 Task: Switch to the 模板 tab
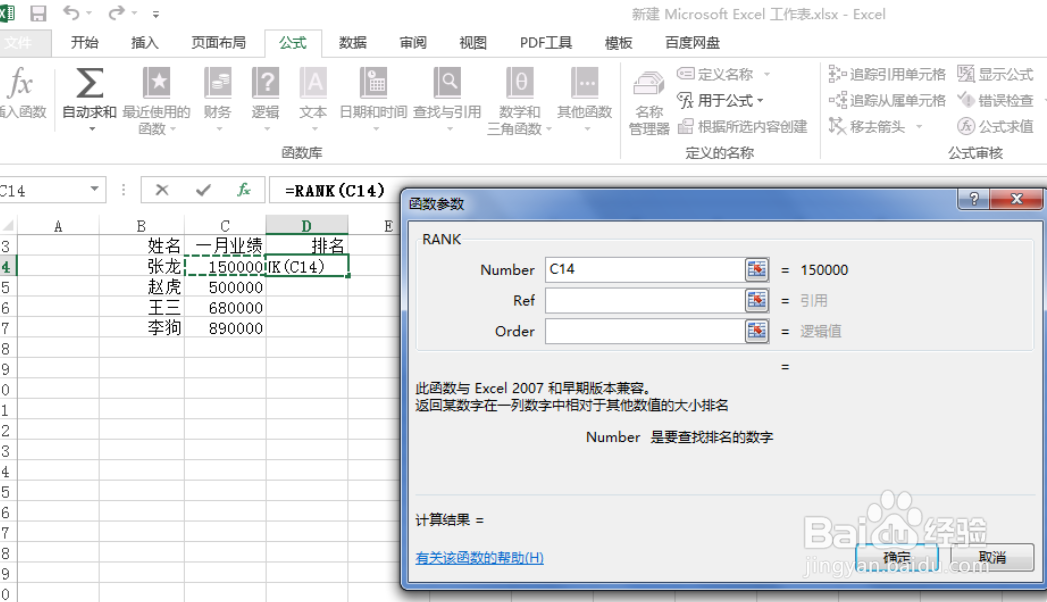[618, 43]
